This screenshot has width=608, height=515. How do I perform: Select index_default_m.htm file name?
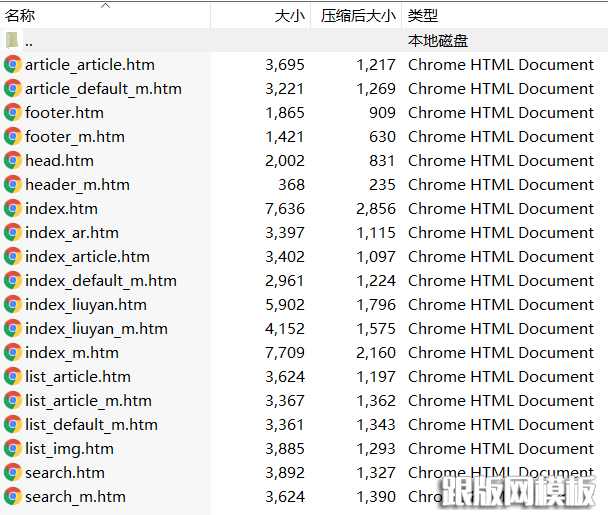point(100,280)
